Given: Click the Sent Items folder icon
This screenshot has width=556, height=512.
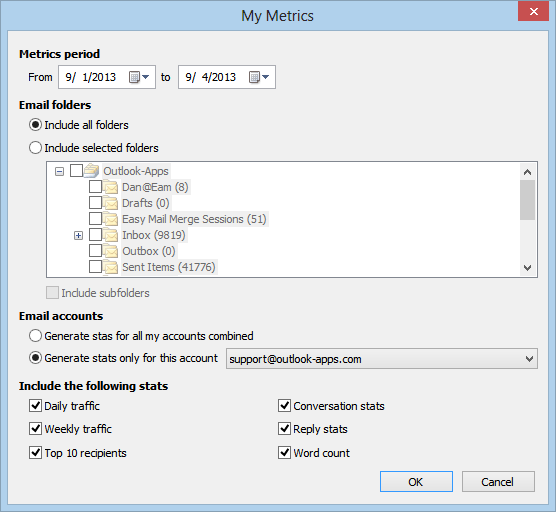Looking at the screenshot, I should pos(110,267).
